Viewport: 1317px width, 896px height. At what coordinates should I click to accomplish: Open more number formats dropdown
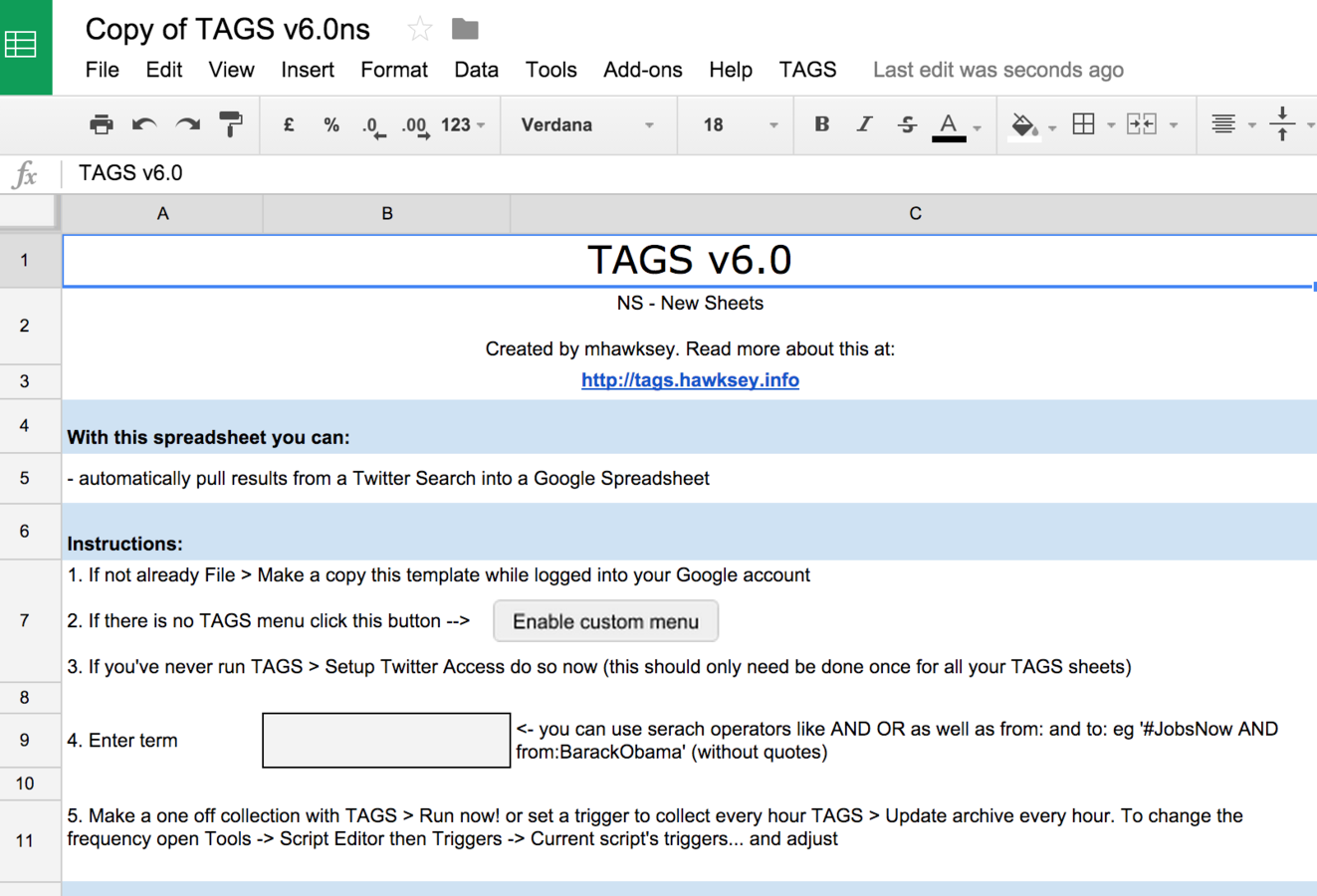(x=463, y=124)
